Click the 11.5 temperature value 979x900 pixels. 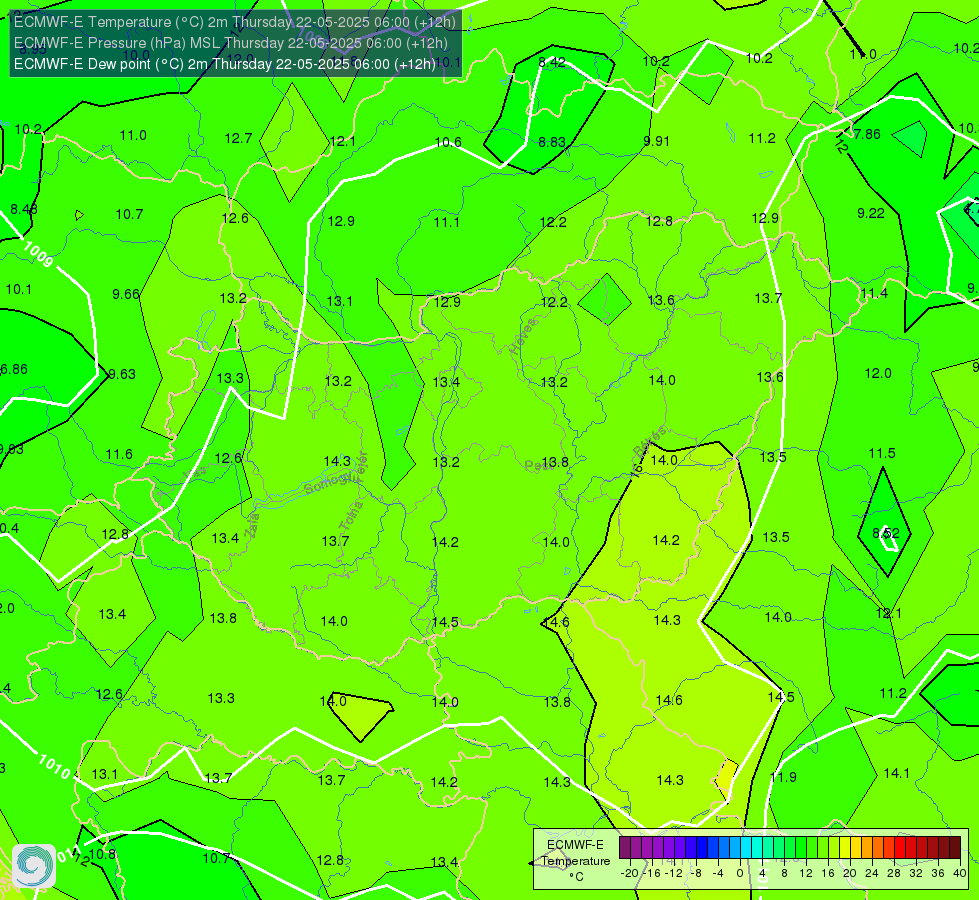pyautogui.click(x=882, y=453)
